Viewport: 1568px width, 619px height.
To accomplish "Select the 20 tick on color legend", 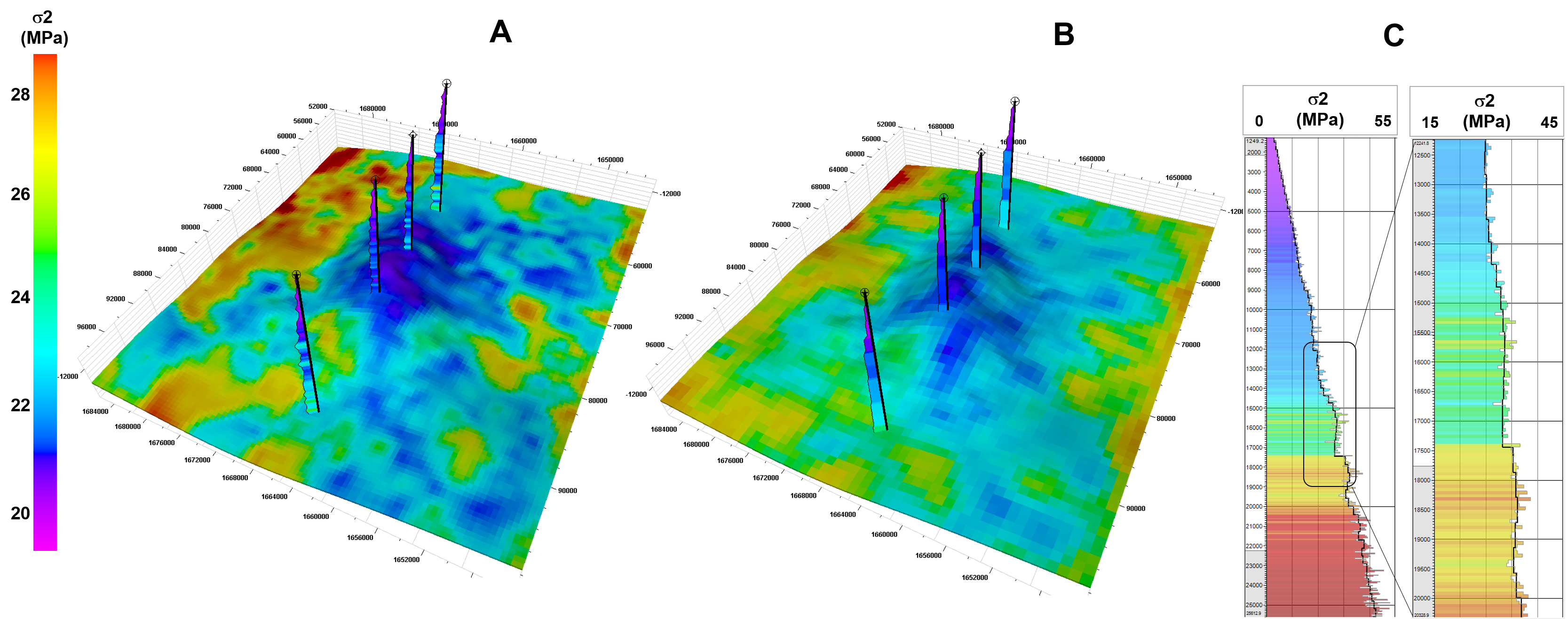I will click(x=20, y=513).
